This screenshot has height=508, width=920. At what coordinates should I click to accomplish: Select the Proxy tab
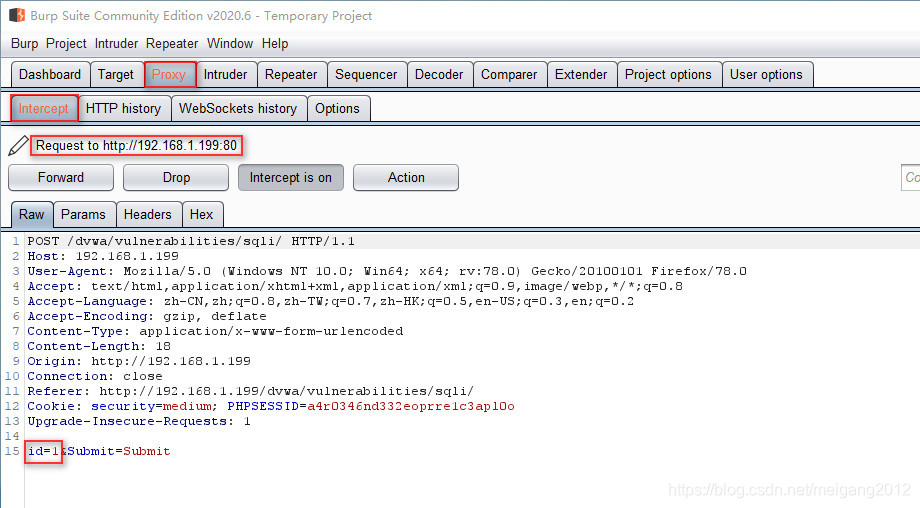(x=170, y=74)
